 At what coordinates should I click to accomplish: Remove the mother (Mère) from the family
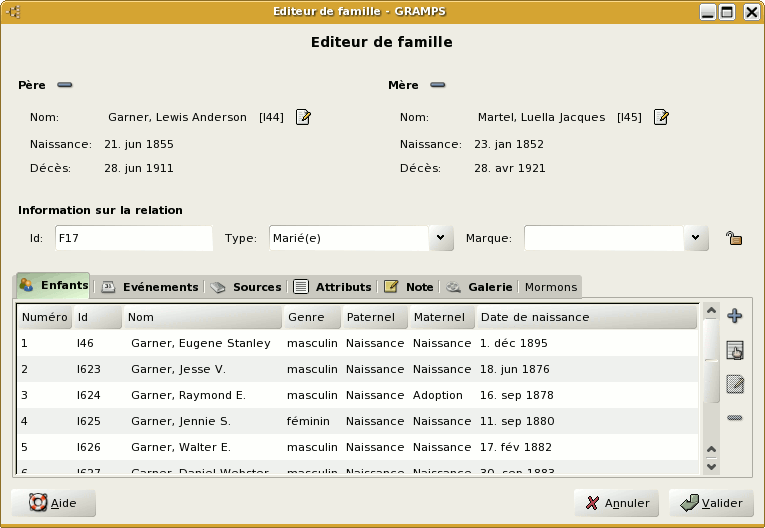pos(437,85)
